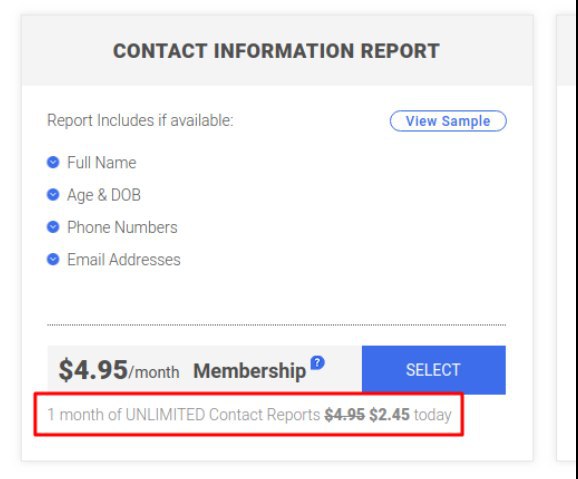
Task: Click the Full Name list item text
Action: (102, 163)
